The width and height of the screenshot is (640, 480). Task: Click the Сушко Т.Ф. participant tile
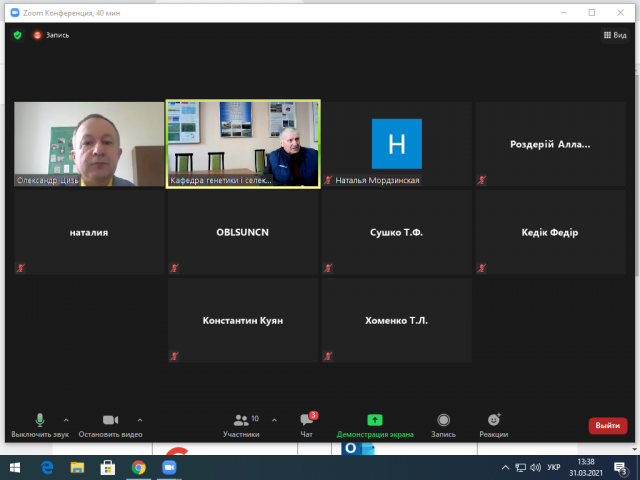click(x=397, y=232)
